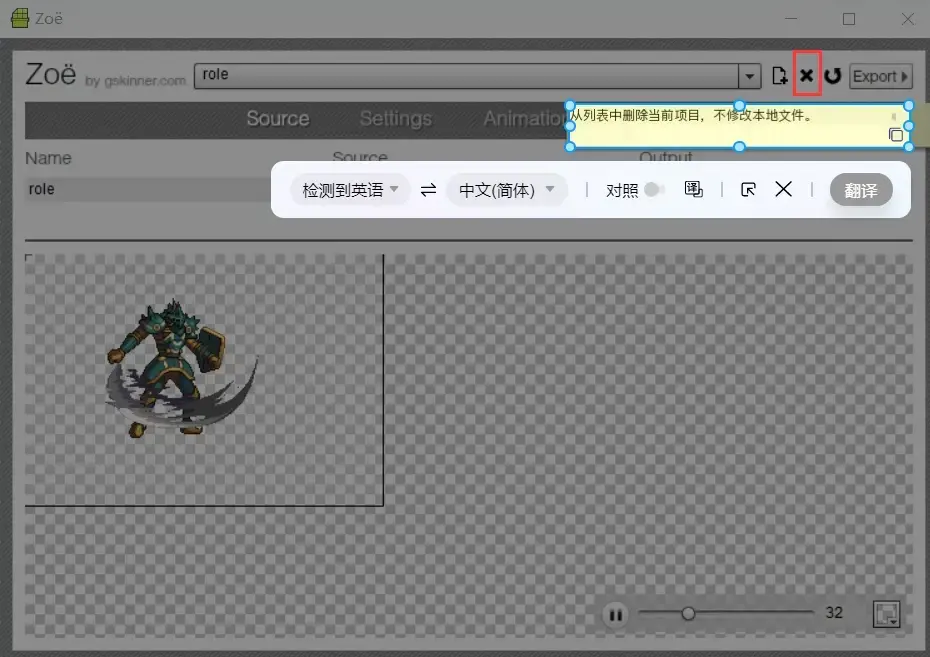Click the Name column label
Viewport: 930px width, 657px height.
click(x=48, y=158)
